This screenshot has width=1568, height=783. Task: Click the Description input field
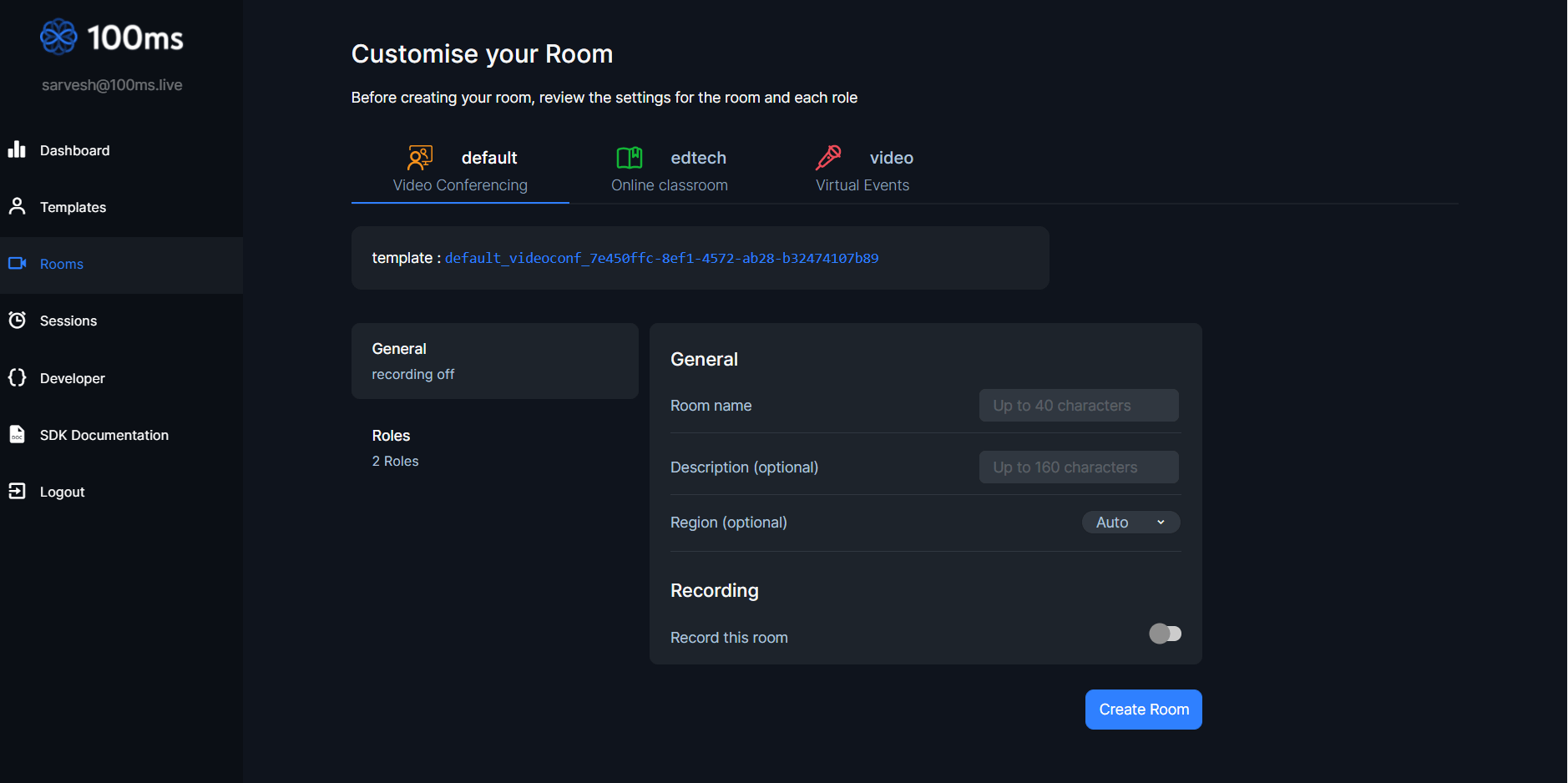pos(1078,467)
